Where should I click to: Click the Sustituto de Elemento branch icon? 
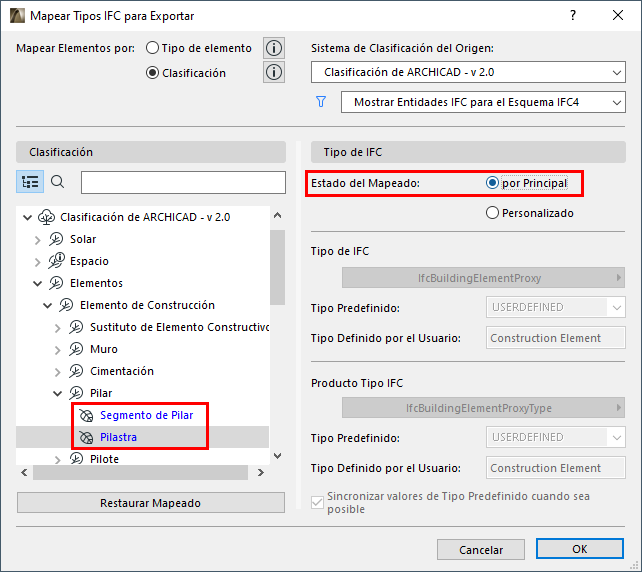click(x=76, y=328)
